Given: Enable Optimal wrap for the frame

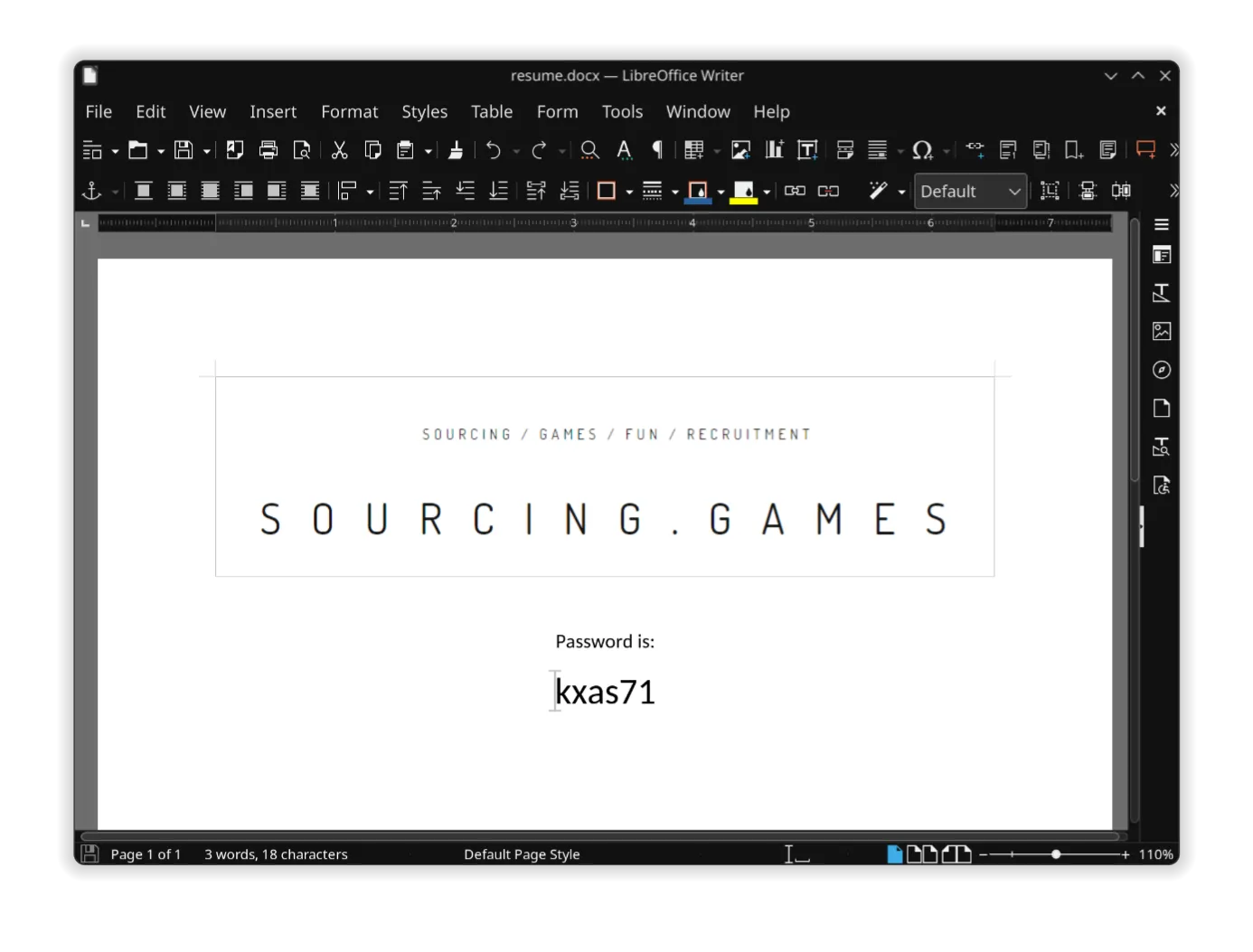Looking at the screenshot, I should (x=210, y=191).
